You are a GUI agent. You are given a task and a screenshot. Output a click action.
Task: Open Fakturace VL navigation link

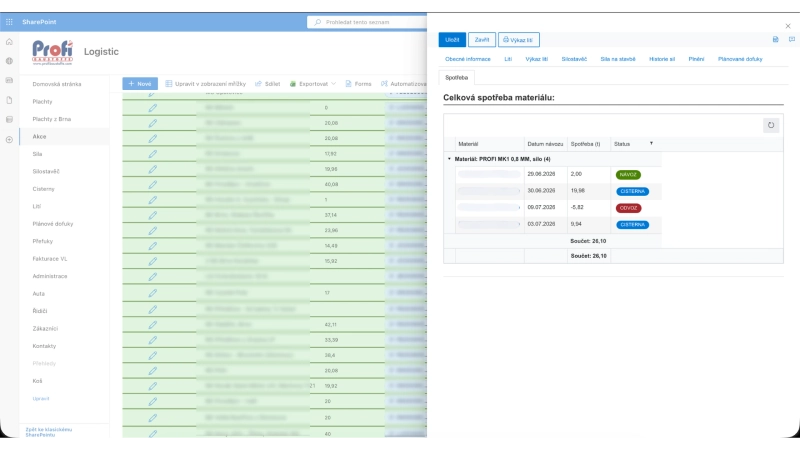(49, 259)
